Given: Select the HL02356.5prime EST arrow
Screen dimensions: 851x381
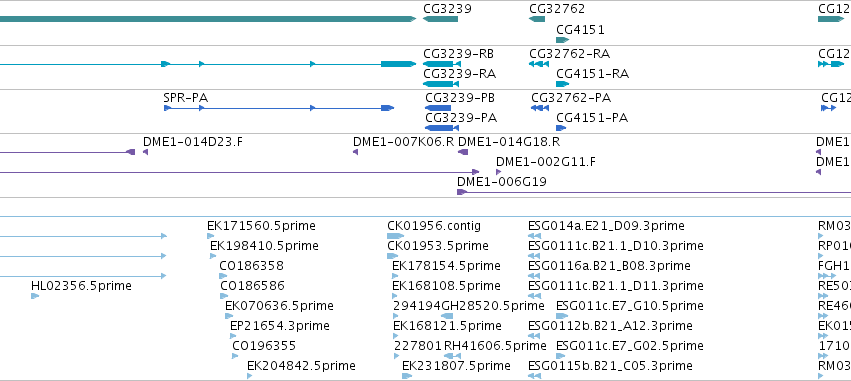Looking at the screenshot, I should pyautogui.click(x=35, y=296).
